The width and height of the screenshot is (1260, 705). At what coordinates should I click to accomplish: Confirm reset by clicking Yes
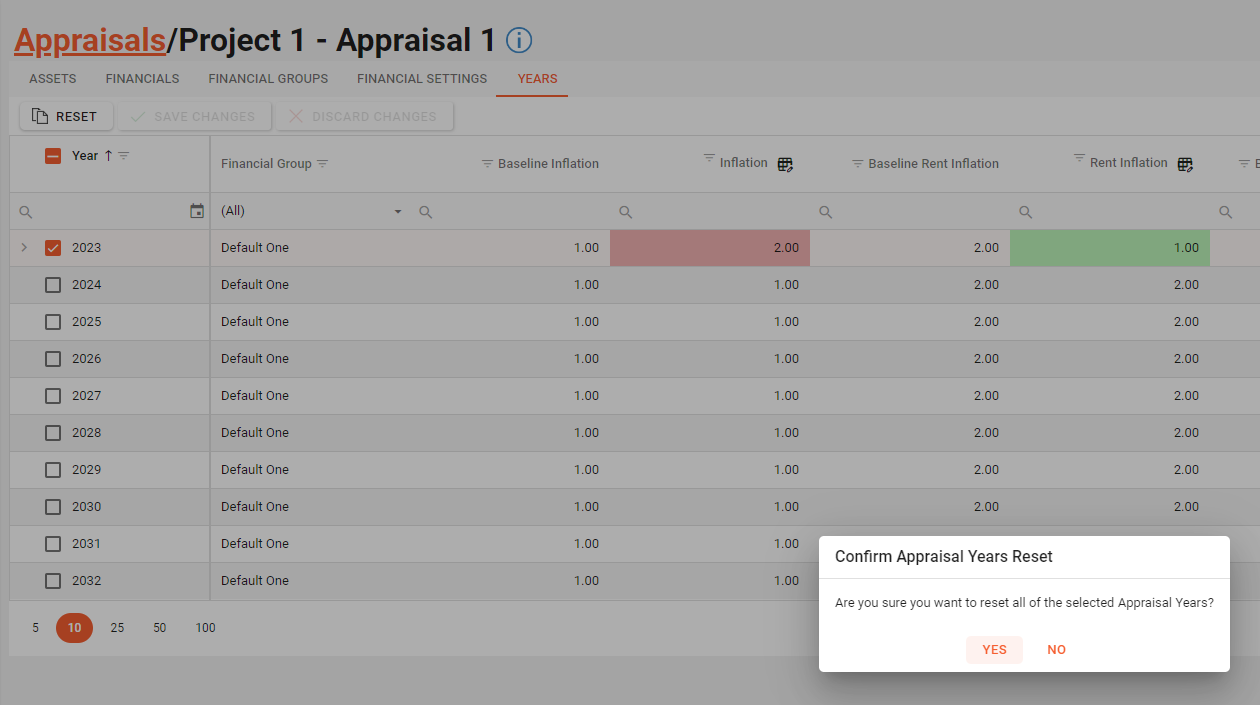click(x=994, y=650)
